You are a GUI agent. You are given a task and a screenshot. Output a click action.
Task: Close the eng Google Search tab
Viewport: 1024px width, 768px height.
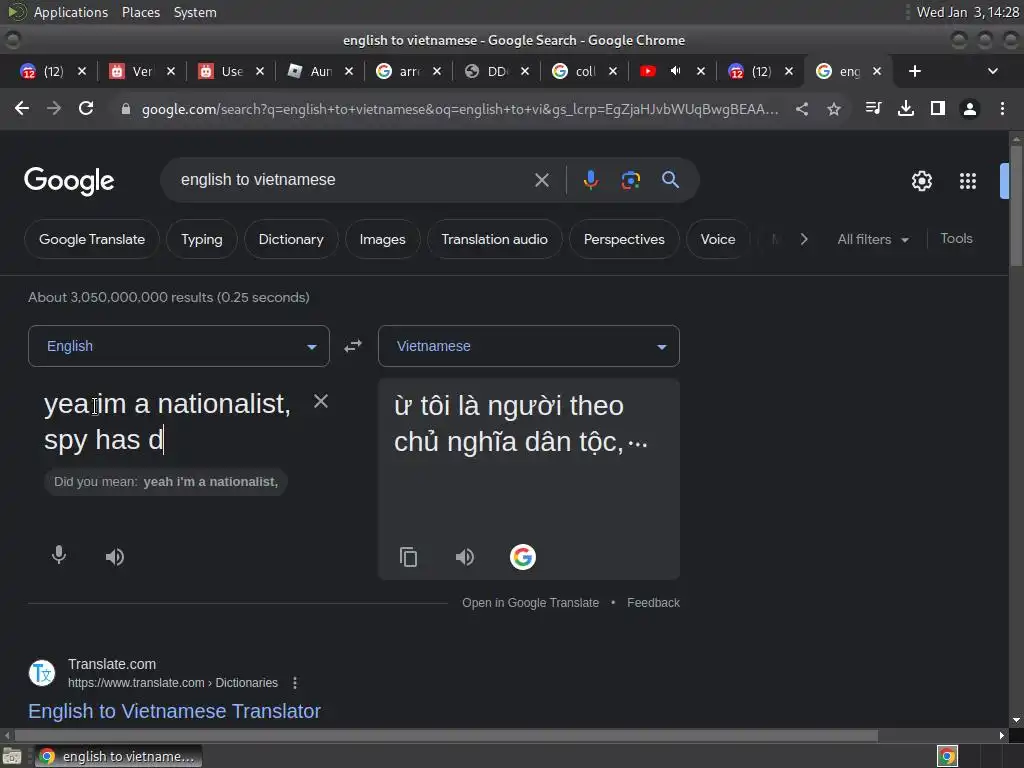[877, 71]
